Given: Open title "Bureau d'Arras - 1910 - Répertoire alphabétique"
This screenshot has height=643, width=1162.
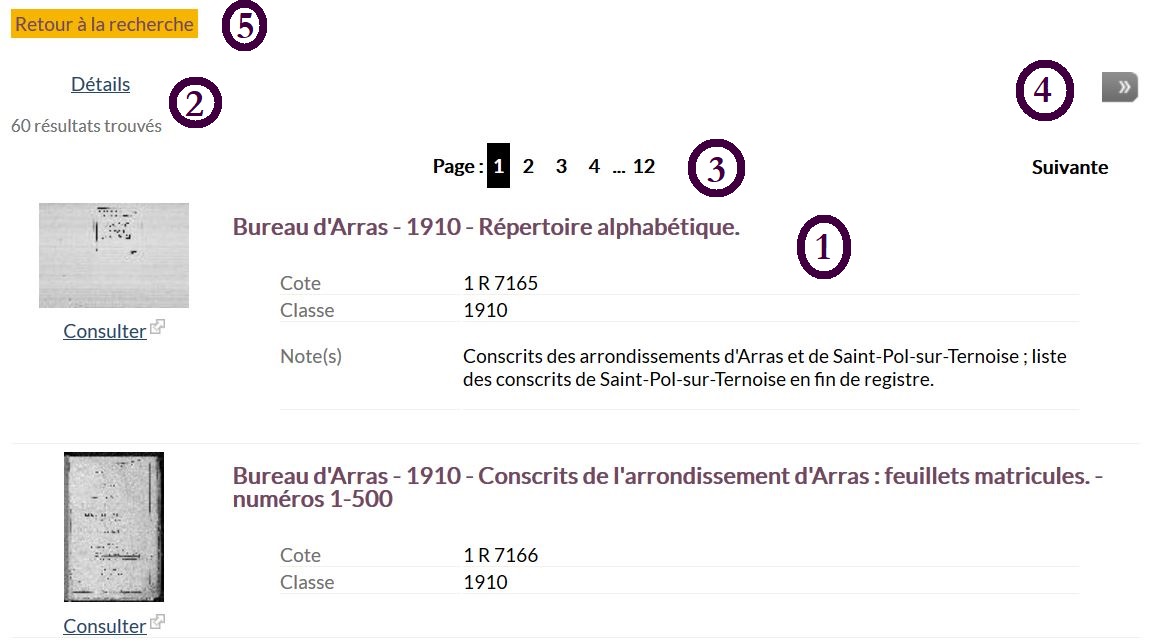Looking at the screenshot, I should tap(485, 227).
